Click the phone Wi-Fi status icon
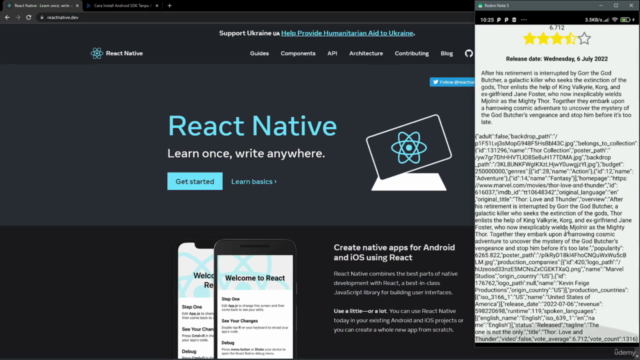This screenshot has height=360, width=640. point(614,20)
